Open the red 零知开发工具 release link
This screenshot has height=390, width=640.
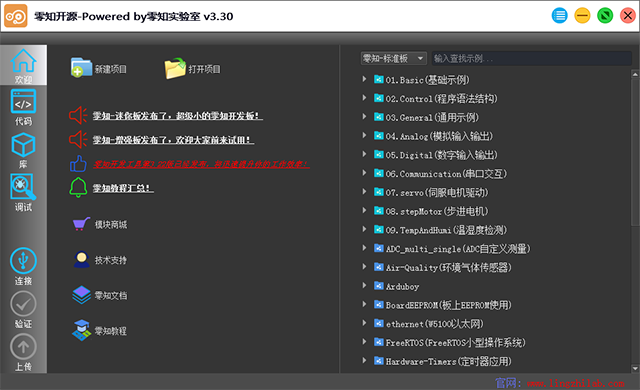click(x=201, y=164)
